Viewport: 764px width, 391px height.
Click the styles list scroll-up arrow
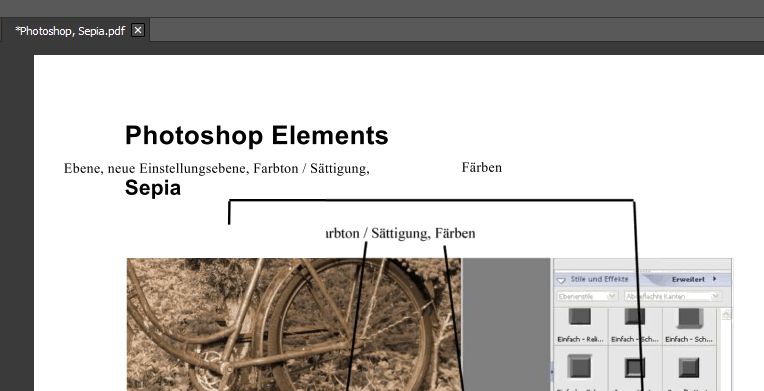(x=725, y=314)
